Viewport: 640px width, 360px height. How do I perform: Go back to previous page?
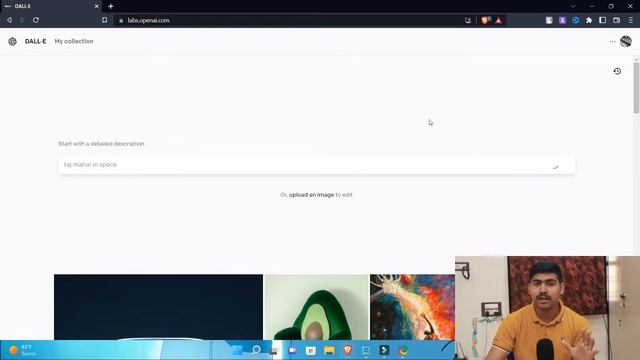(x=9, y=20)
